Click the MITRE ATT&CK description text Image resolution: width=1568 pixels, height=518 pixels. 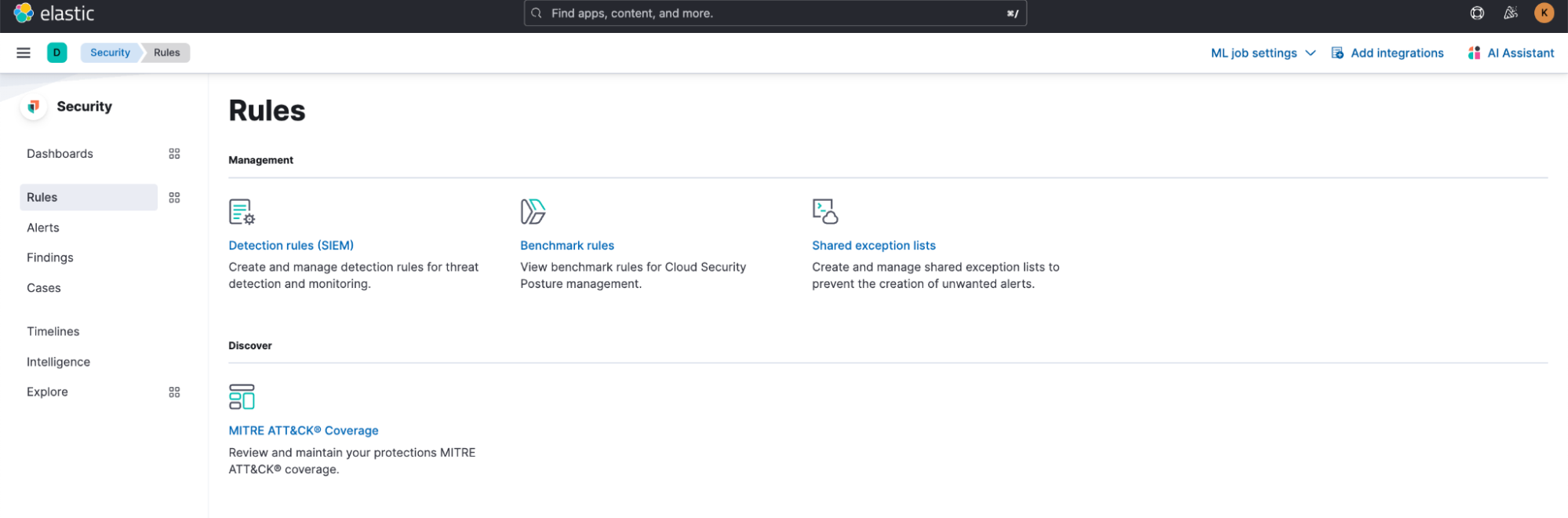[352, 461]
